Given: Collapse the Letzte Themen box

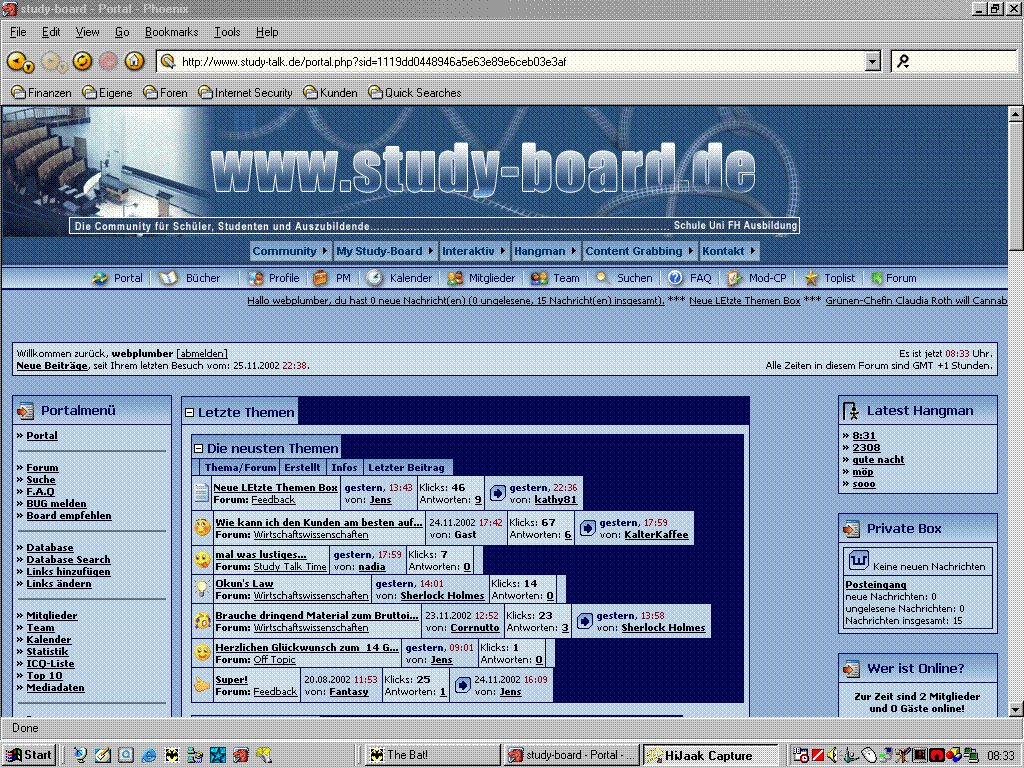Looking at the screenshot, I should click(x=189, y=412).
